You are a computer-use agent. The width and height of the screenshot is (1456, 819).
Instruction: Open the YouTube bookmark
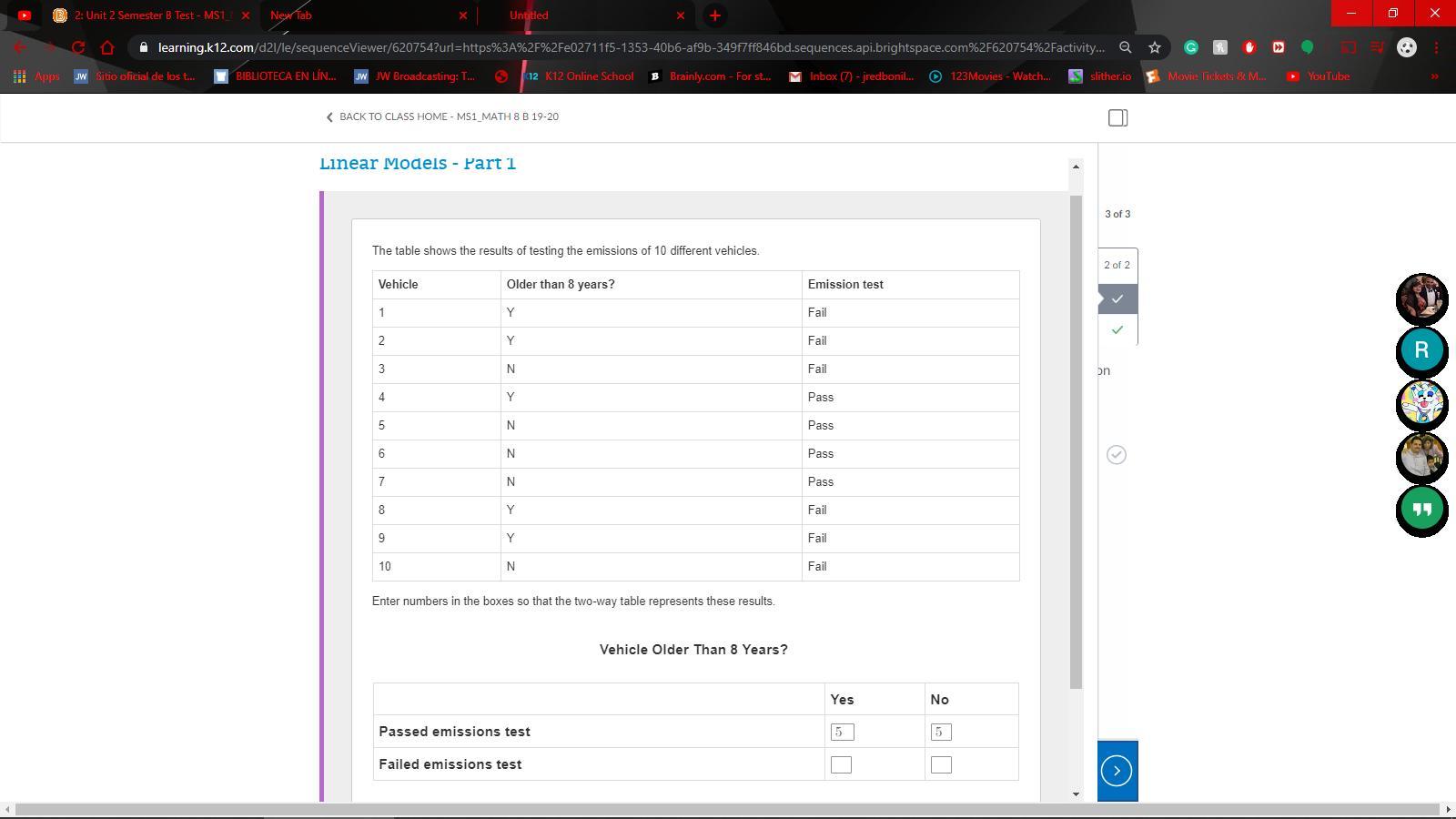tap(1318, 76)
